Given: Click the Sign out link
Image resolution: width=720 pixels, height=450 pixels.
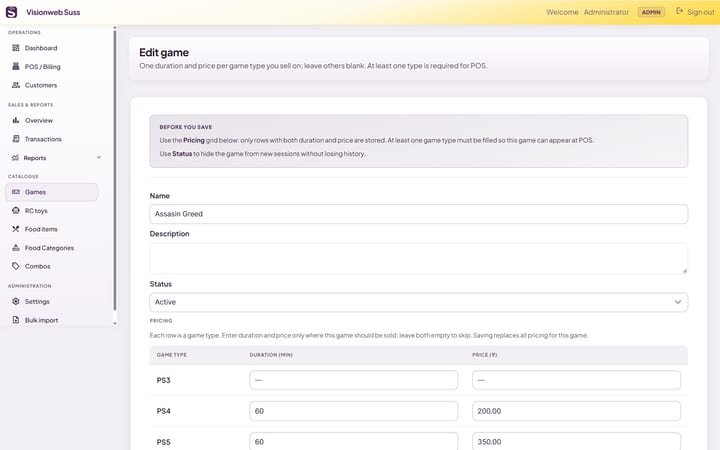Looking at the screenshot, I should click(700, 12).
